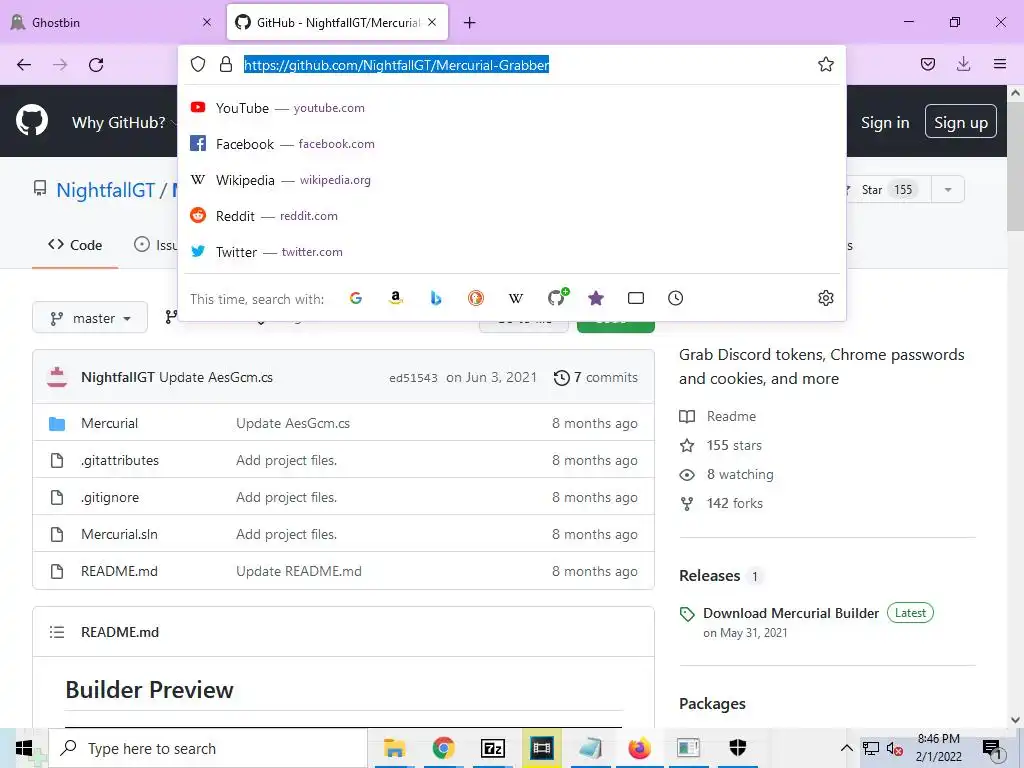Screen dimensions: 1024x768
Task: Choose the Wikipedia suggestion
Action: [512, 180]
